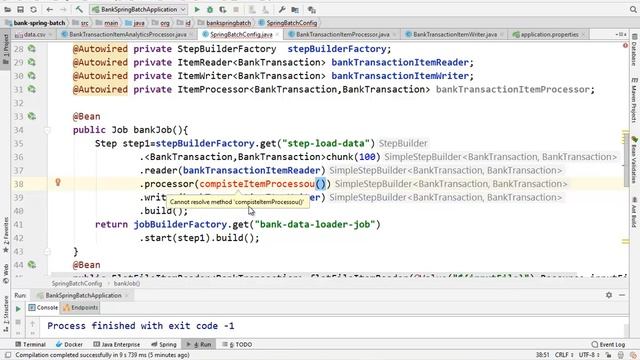Navigate forward with the right arrow
Image resolution: width=640 pixels, height=360 pixels.
pos(63,9)
